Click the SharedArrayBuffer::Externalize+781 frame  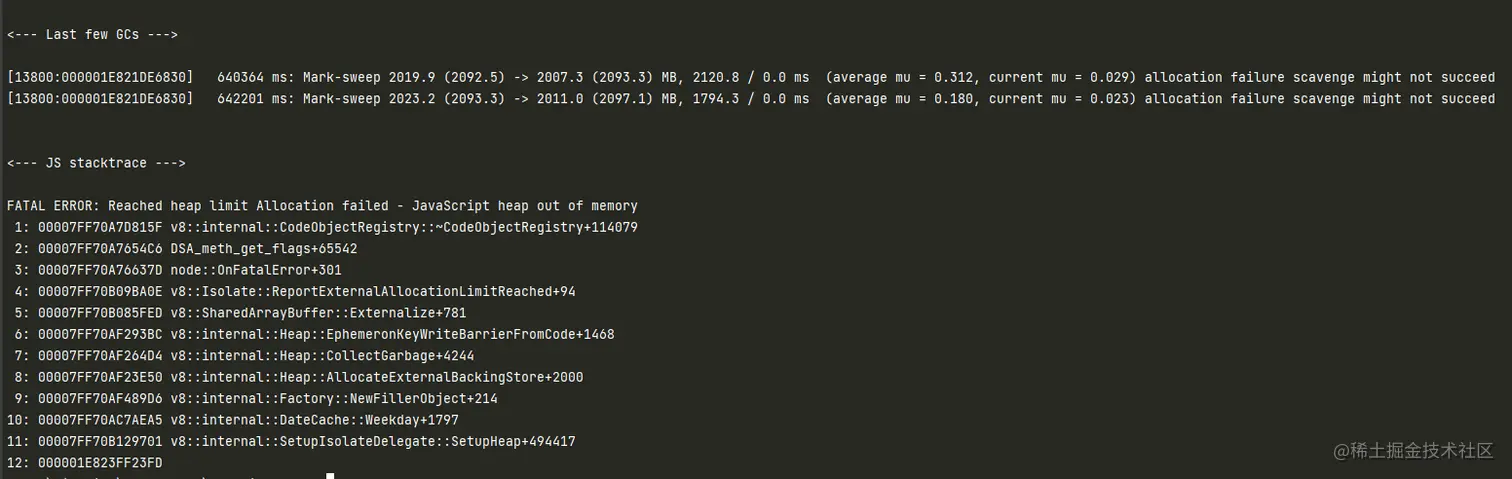[318, 313]
